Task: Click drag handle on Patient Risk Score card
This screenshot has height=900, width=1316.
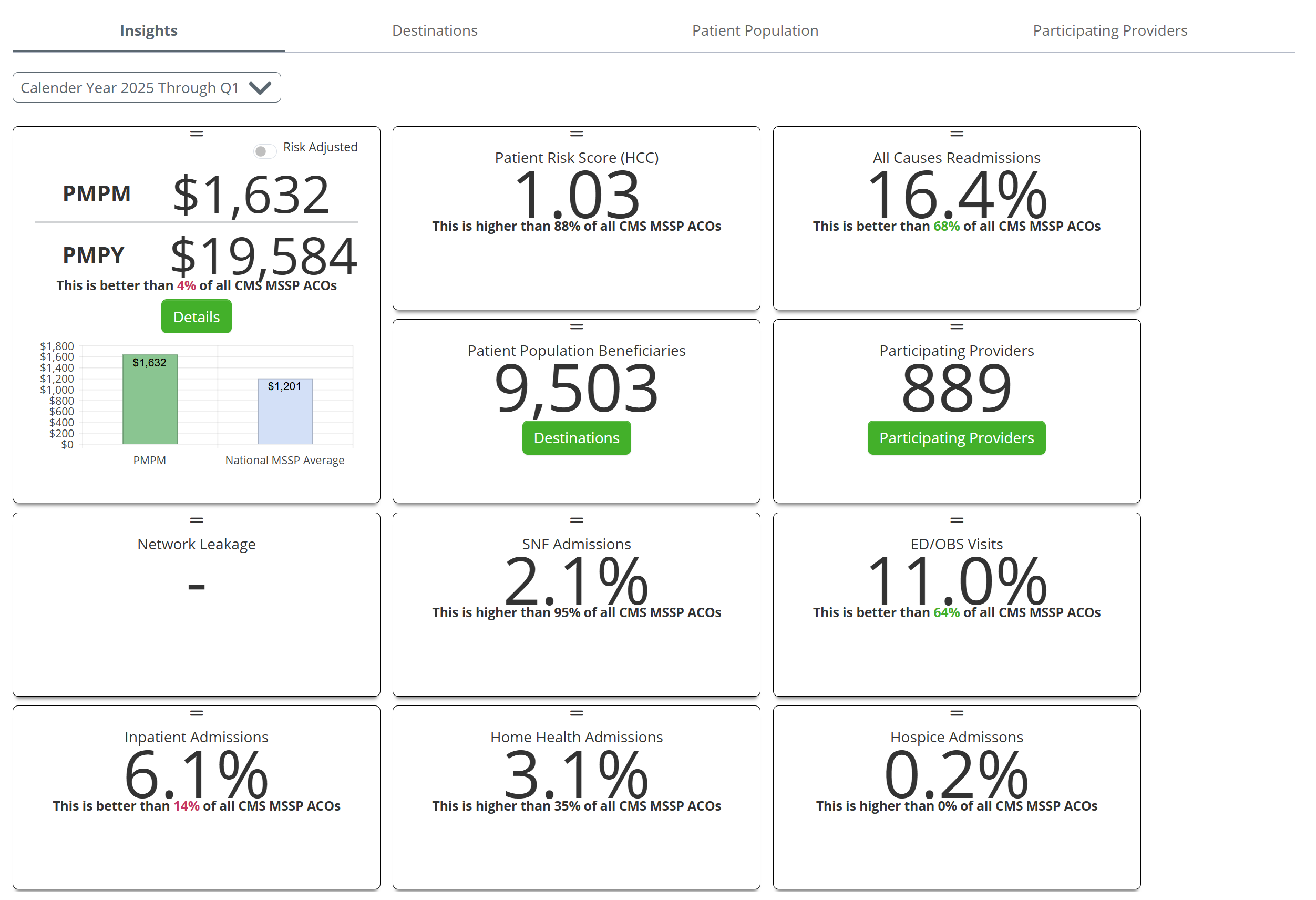Action: point(577,134)
